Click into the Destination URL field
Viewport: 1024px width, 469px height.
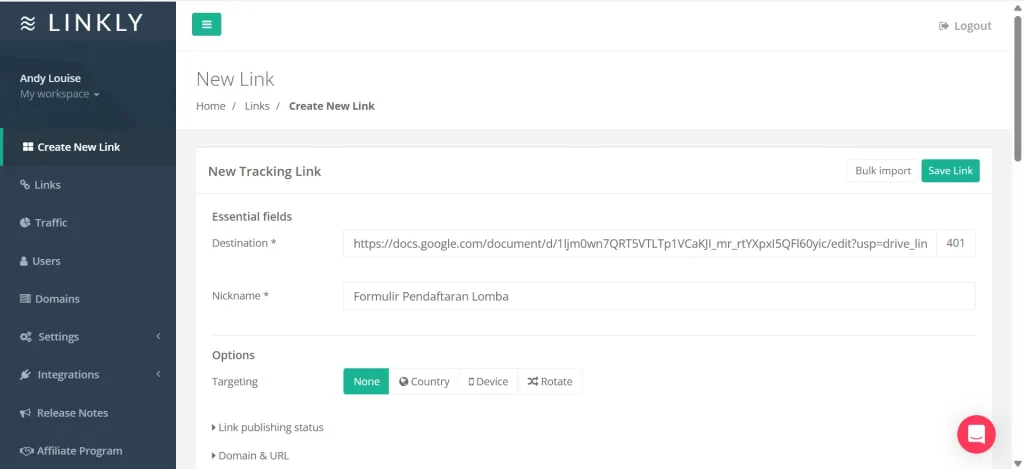point(640,244)
